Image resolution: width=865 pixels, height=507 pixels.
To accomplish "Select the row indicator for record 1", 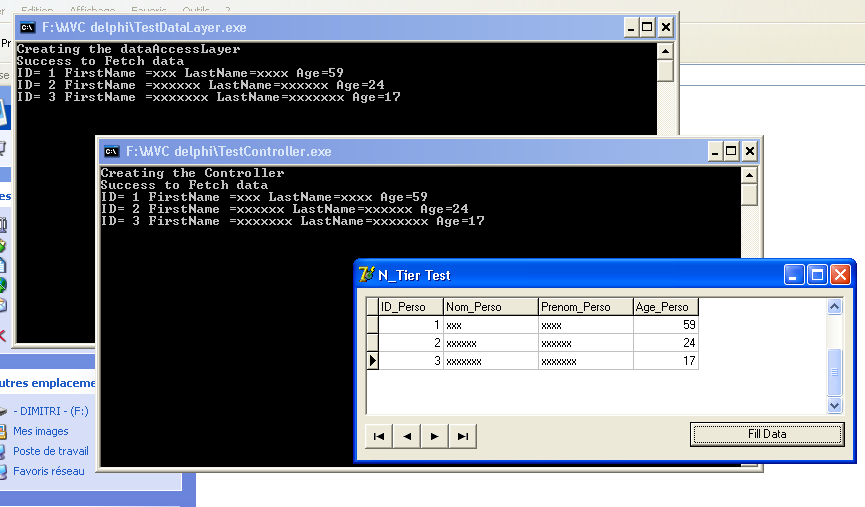I will click(x=372, y=324).
